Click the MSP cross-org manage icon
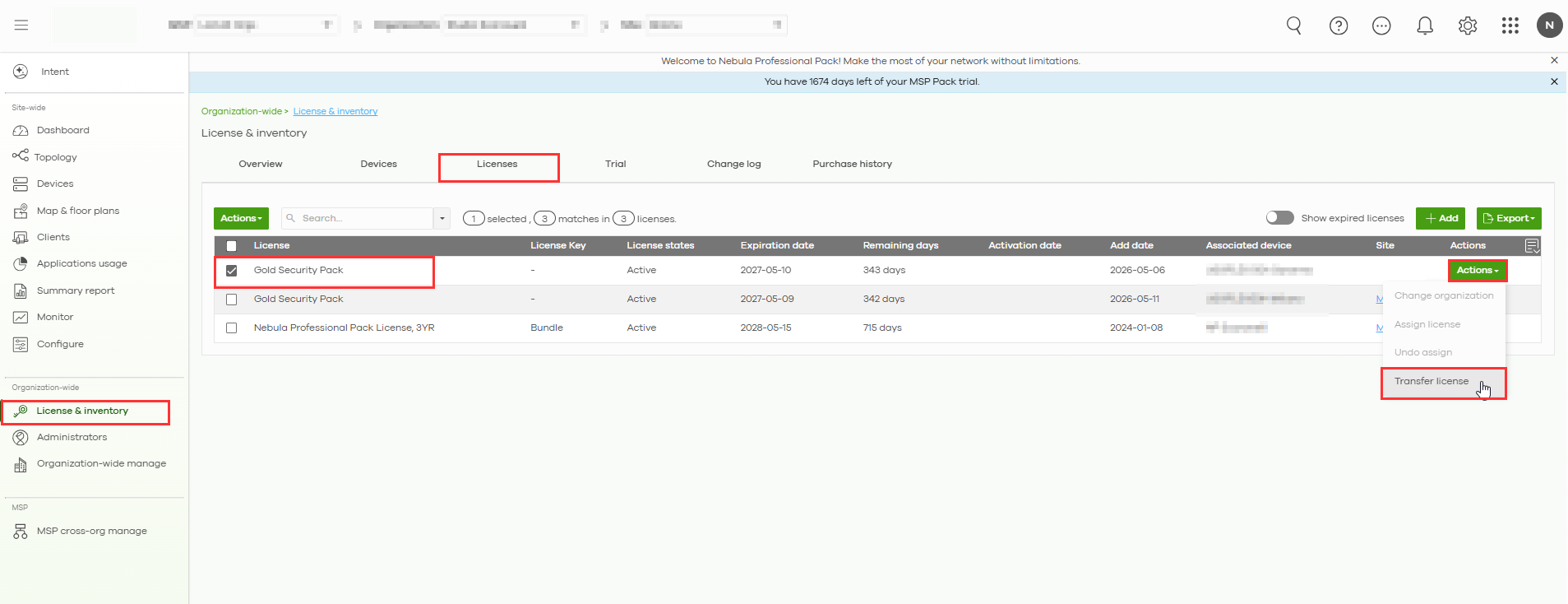Image resolution: width=1568 pixels, height=604 pixels. 21,531
